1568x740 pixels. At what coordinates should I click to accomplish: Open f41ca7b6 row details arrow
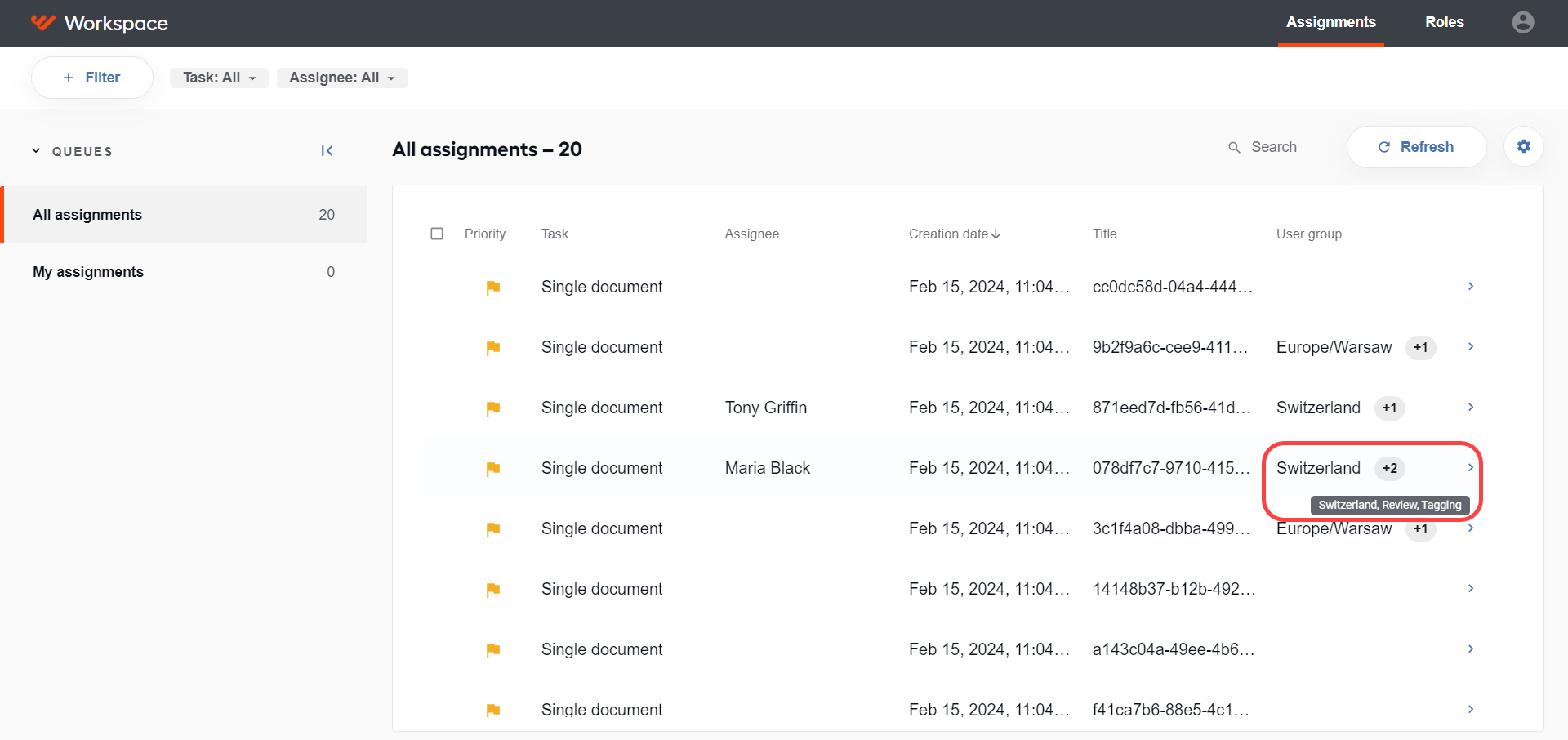pos(1471,709)
